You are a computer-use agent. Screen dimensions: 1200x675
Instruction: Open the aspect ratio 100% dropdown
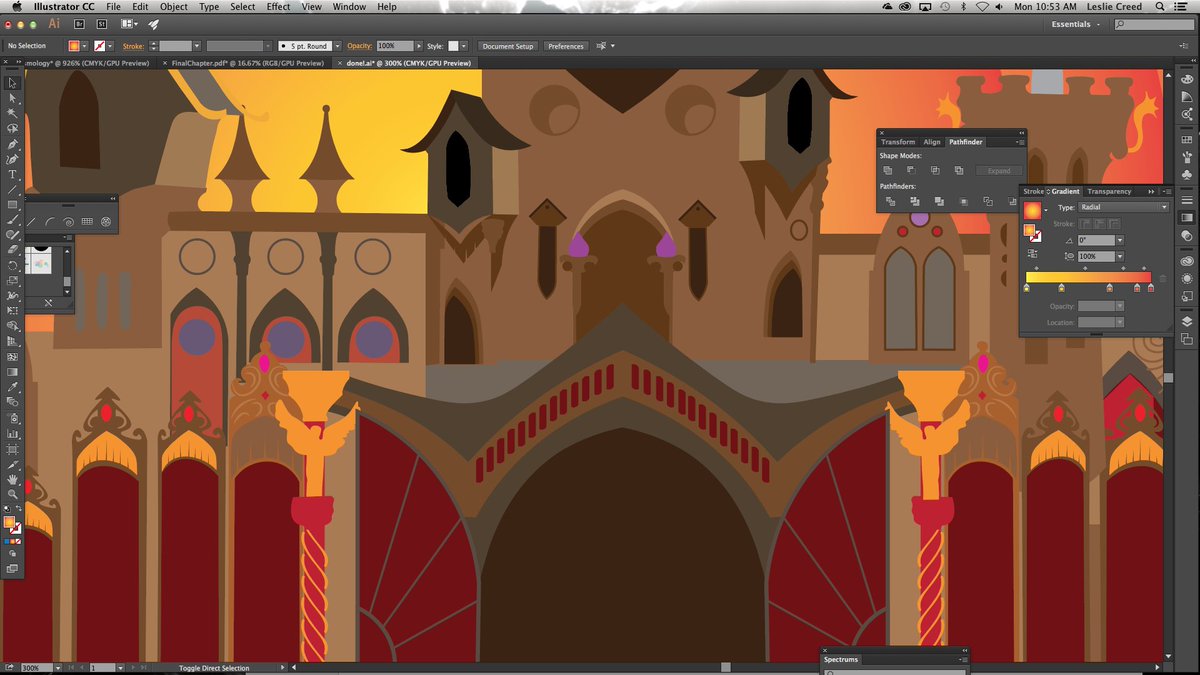1120,257
